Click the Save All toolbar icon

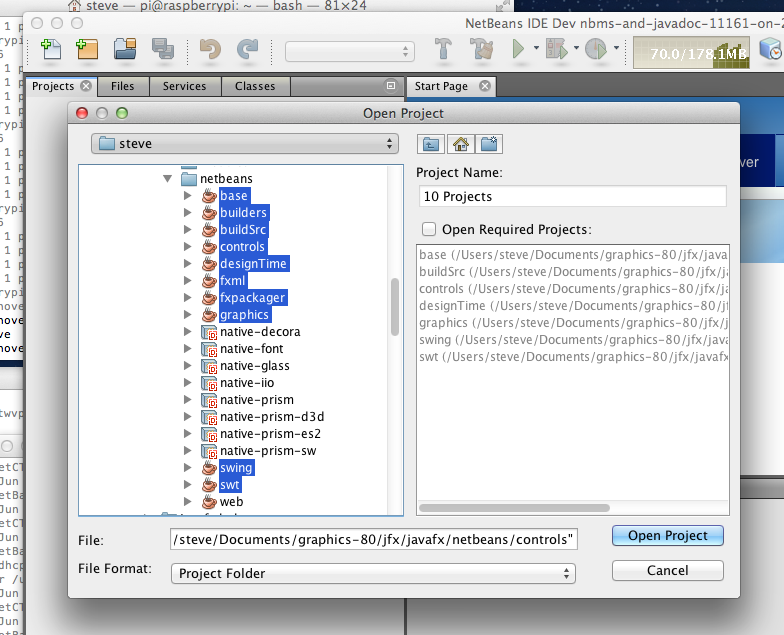[163, 48]
